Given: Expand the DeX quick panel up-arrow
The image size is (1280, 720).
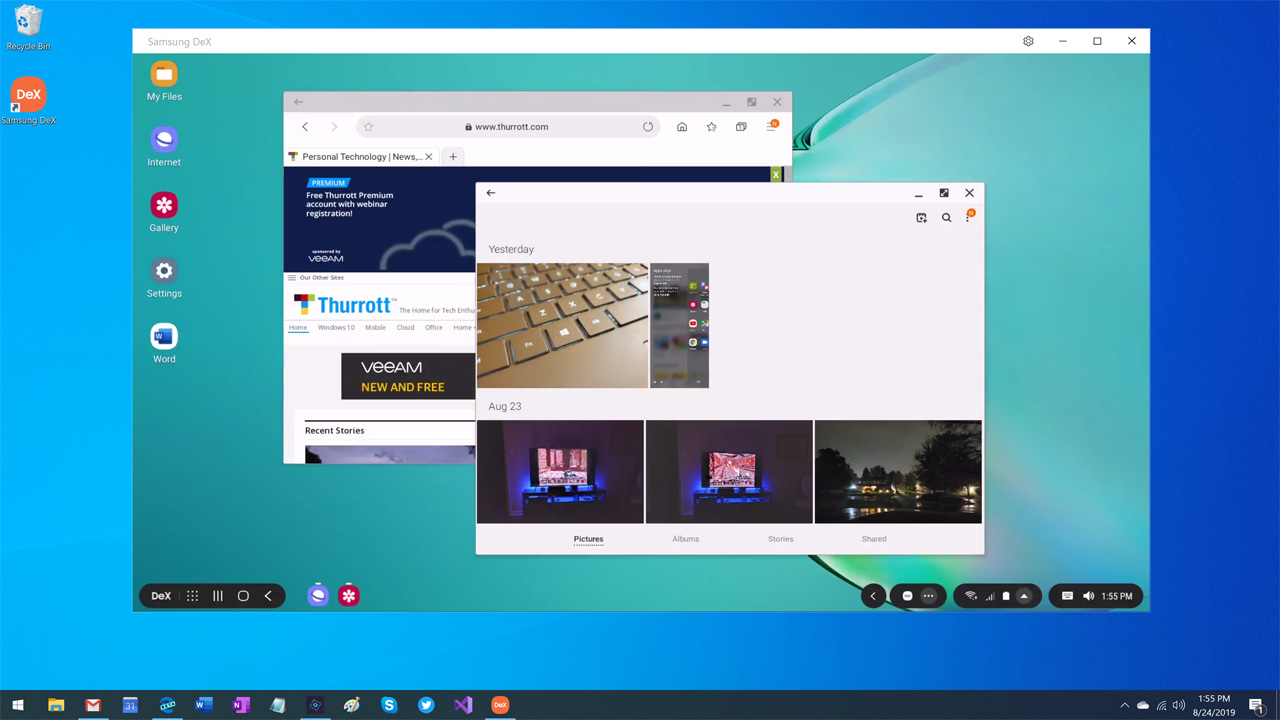Looking at the screenshot, I should (1024, 596).
